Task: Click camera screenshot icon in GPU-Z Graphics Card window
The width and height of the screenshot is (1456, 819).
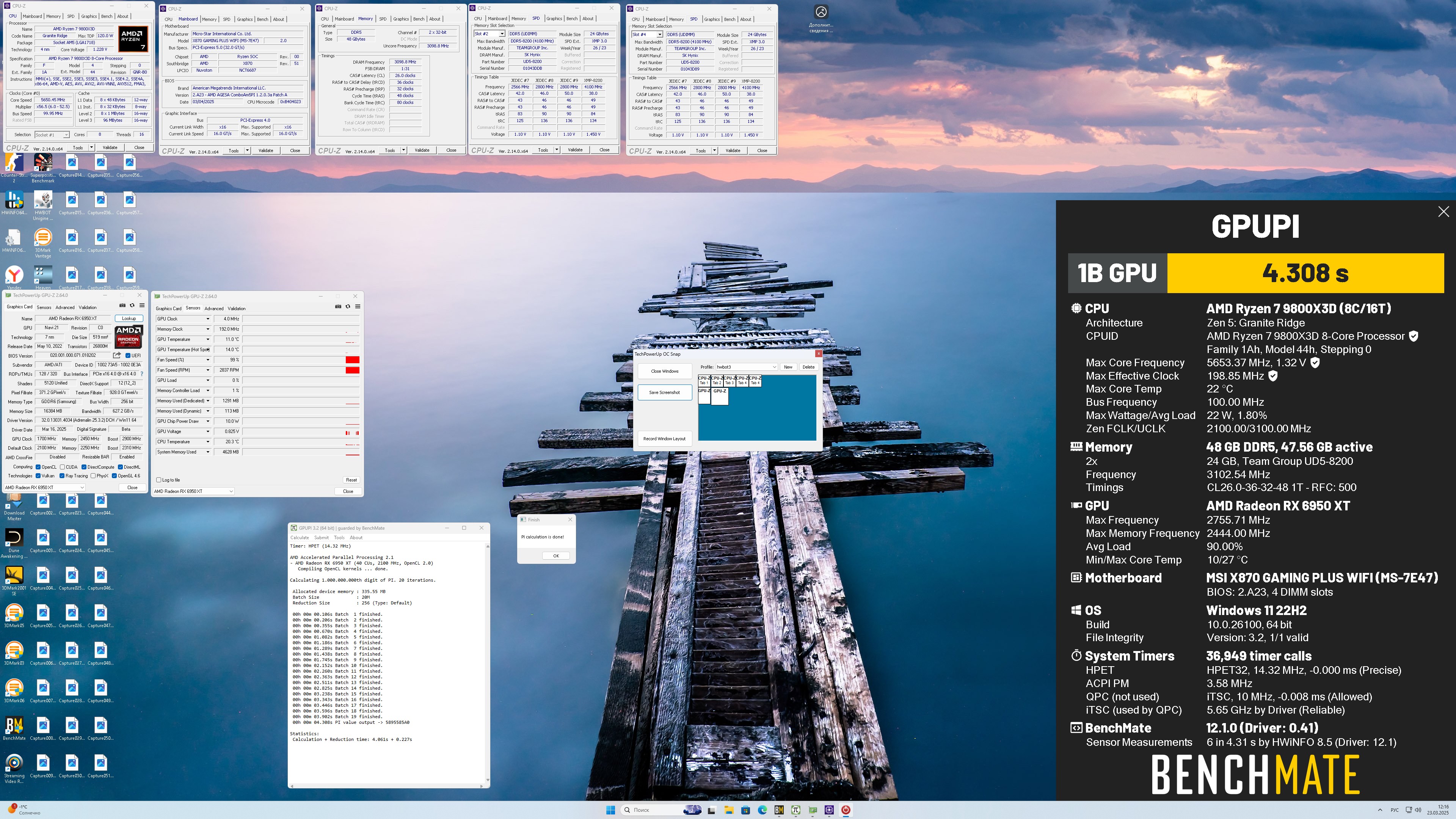Action: click(122, 305)
